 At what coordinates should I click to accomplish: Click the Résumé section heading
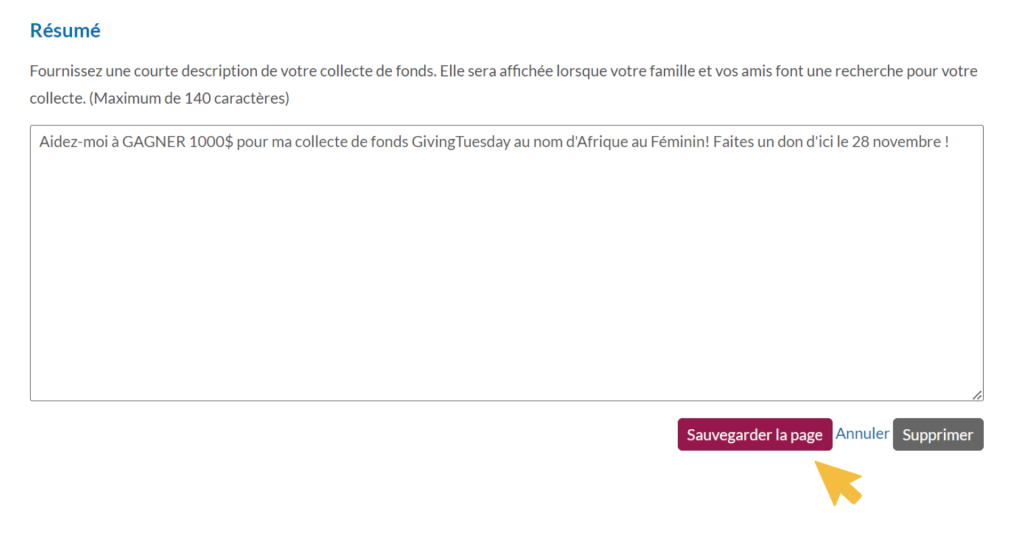click(x=65, y=30)
